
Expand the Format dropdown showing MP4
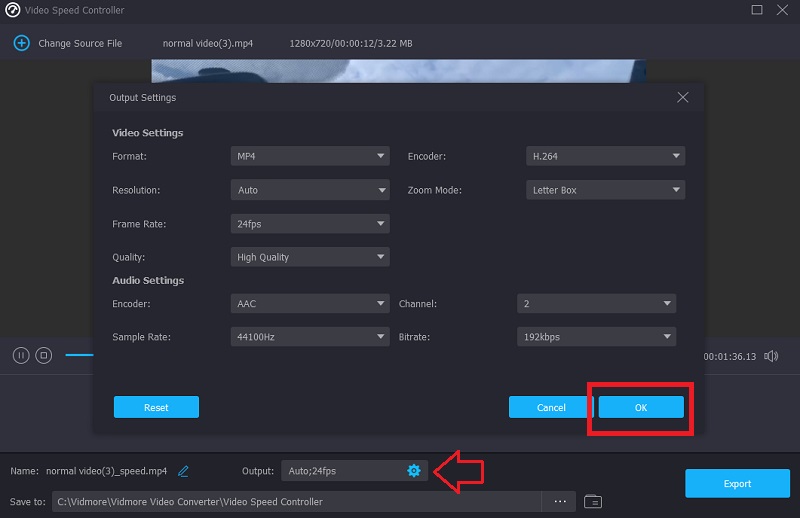309,156
